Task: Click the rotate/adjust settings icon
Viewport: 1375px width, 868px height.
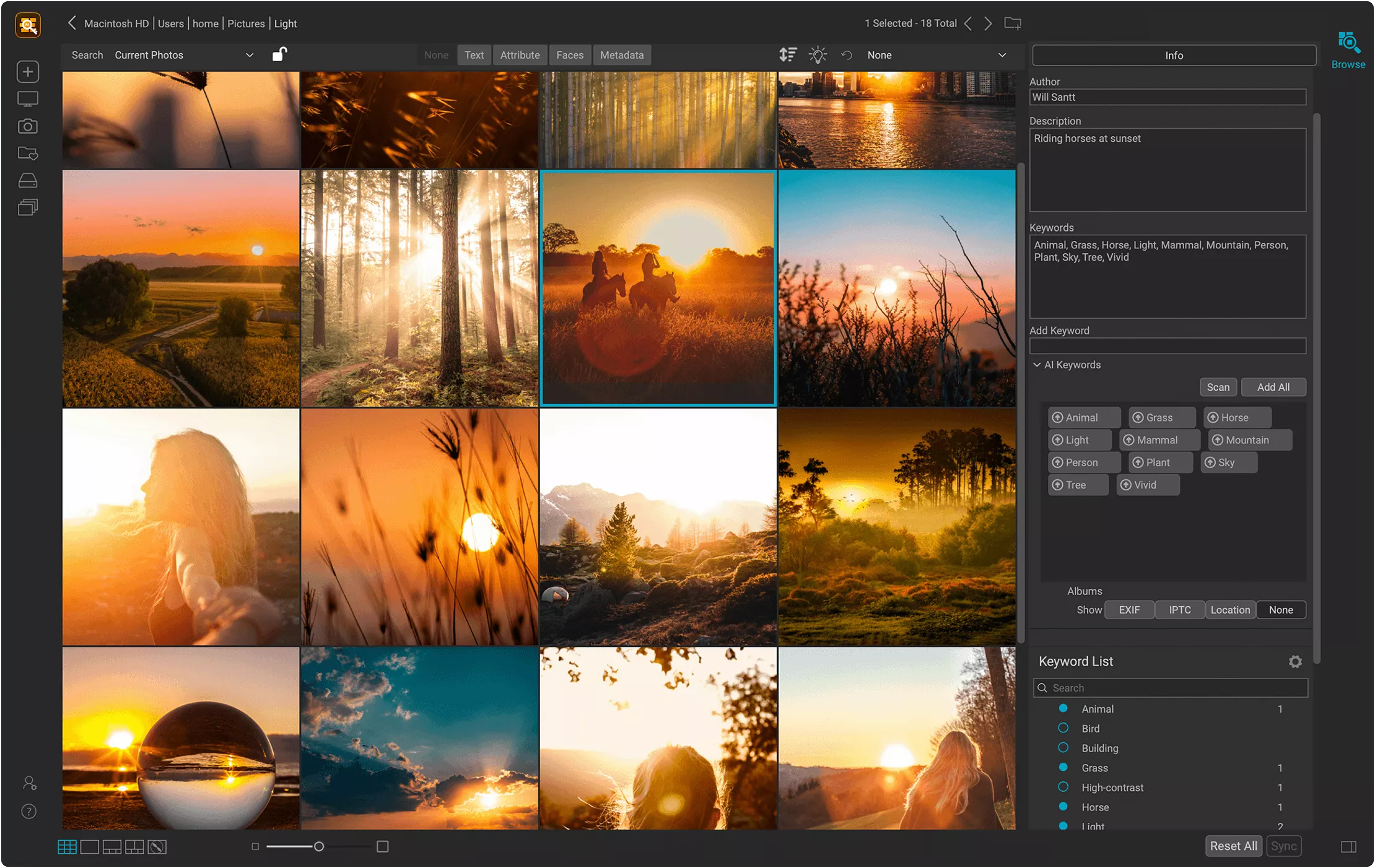Action: point(846,55)
